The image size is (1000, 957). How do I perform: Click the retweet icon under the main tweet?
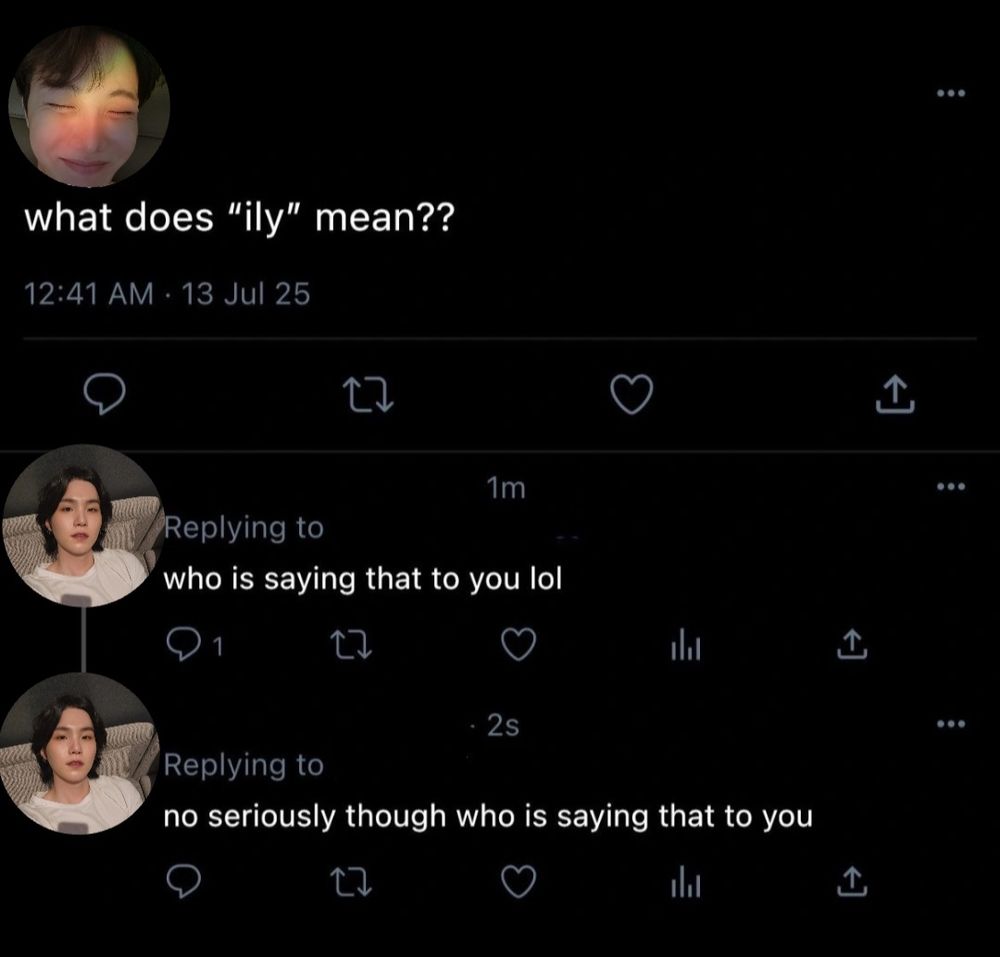[x=369, y=396]
